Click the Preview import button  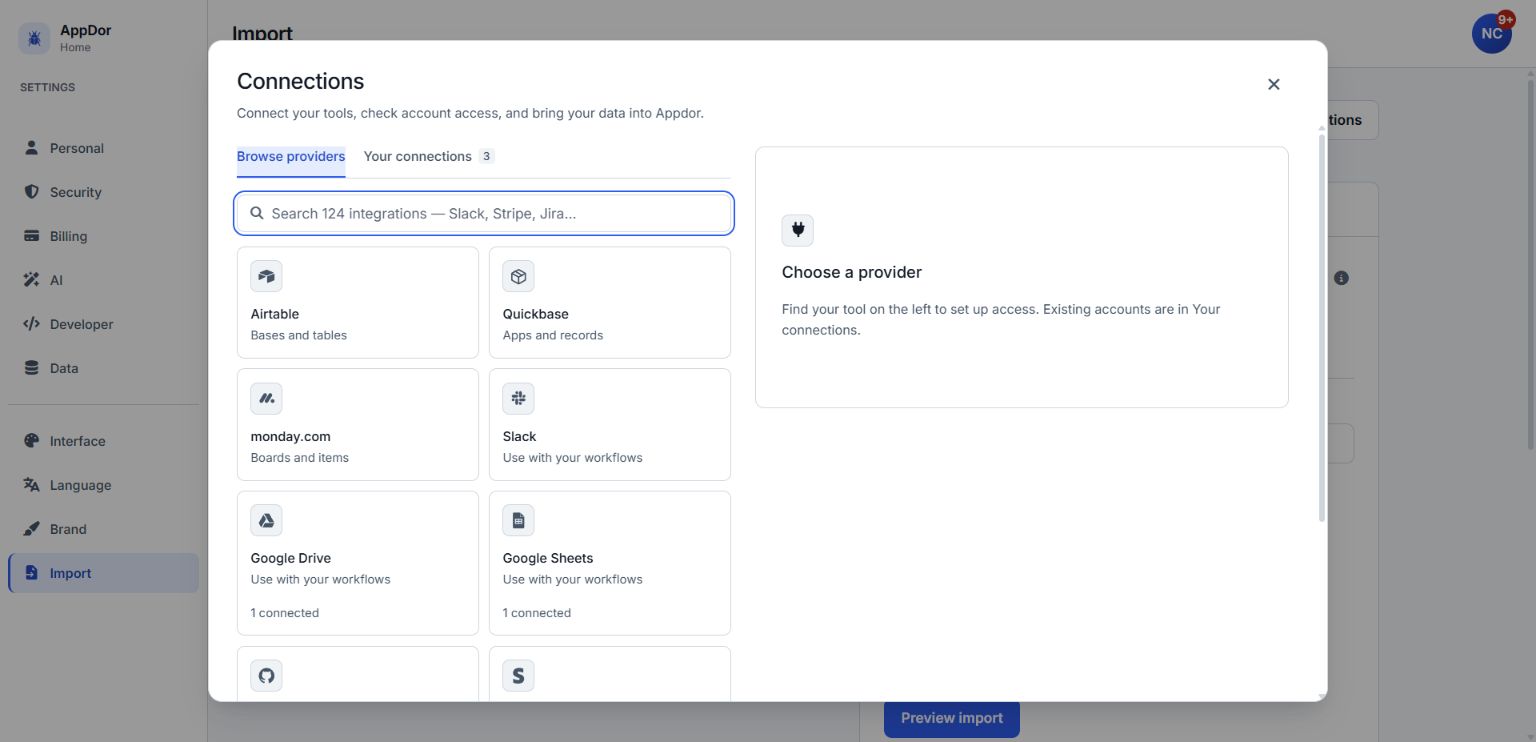click(951, 719)
